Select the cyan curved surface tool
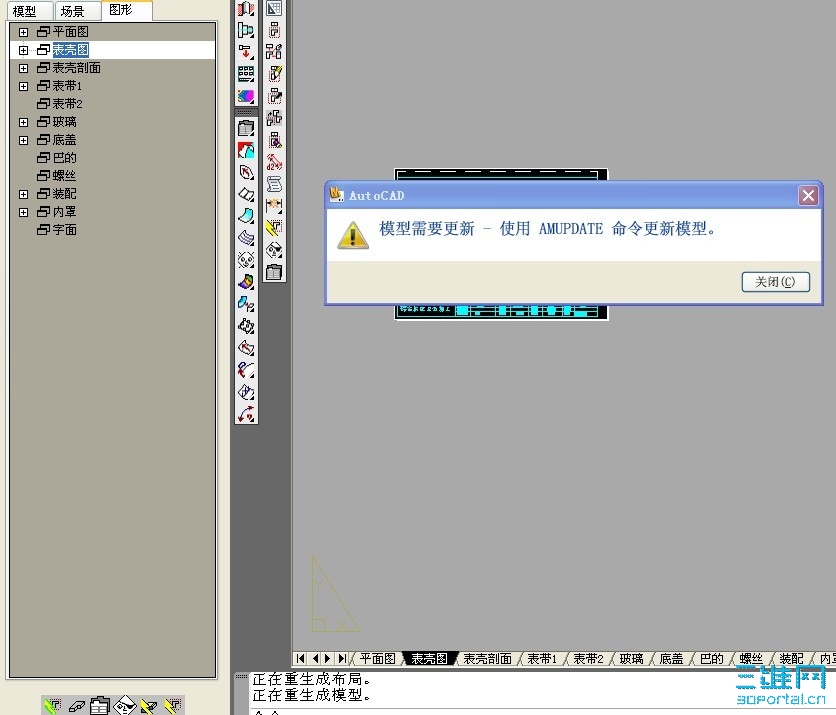The width and height of the screenshot is (836, 715). (246, 216)
